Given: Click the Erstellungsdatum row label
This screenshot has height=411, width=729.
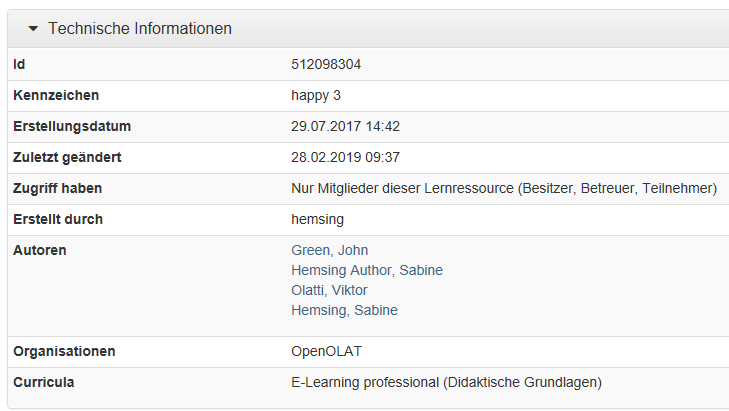Looking at the screenshot, I should coord(72,126).
